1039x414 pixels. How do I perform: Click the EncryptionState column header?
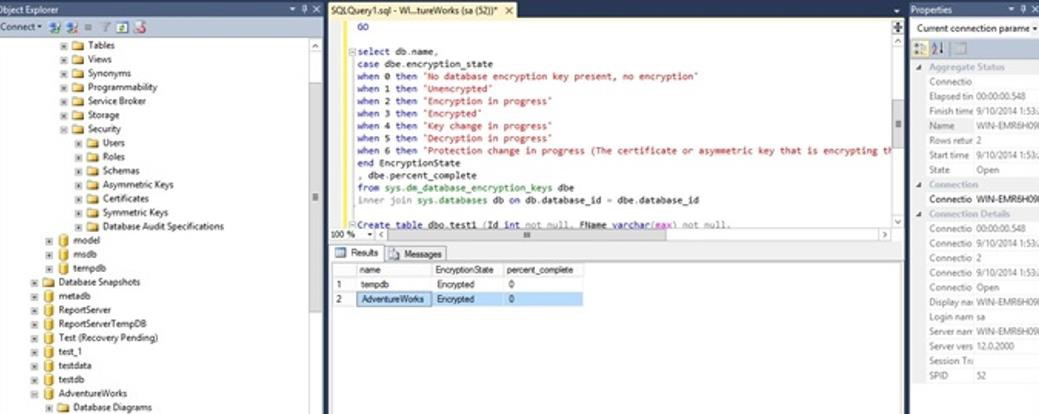click(x=466, y=270)
